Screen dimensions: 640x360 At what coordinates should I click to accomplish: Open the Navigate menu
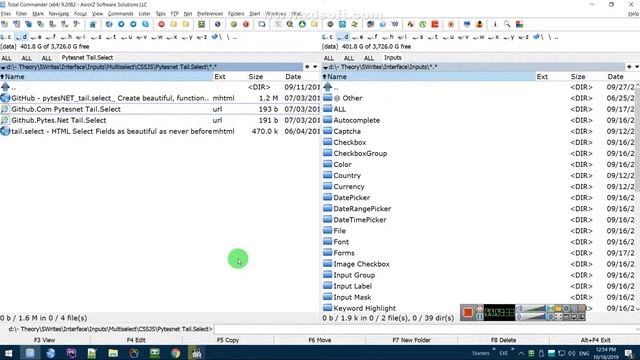(x=59, y=13)
